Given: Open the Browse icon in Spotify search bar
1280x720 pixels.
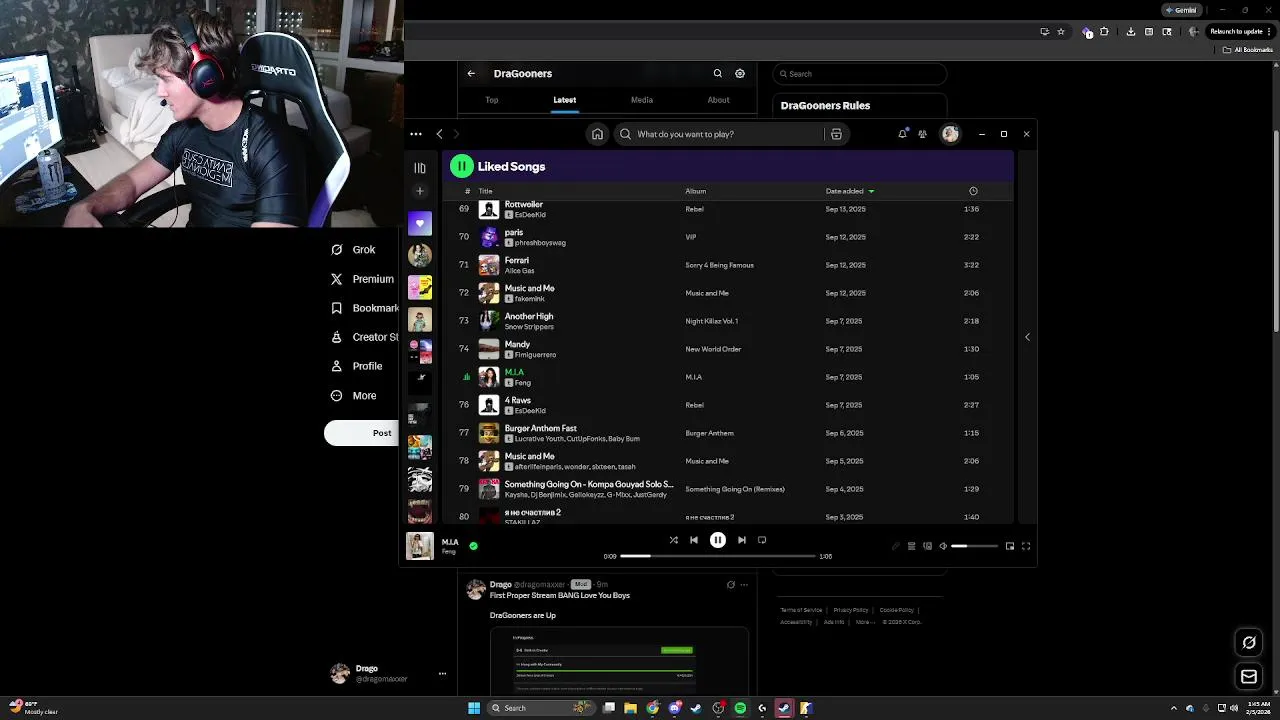Looking at the screenshot, I should 836,134.
